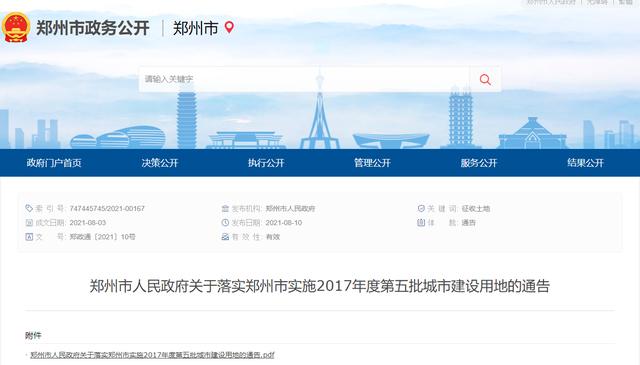Image resolution: width=640 pixels, height=365 pixels.
Task: Click the 发布日期 clock icon
Action: pos(225,223)
